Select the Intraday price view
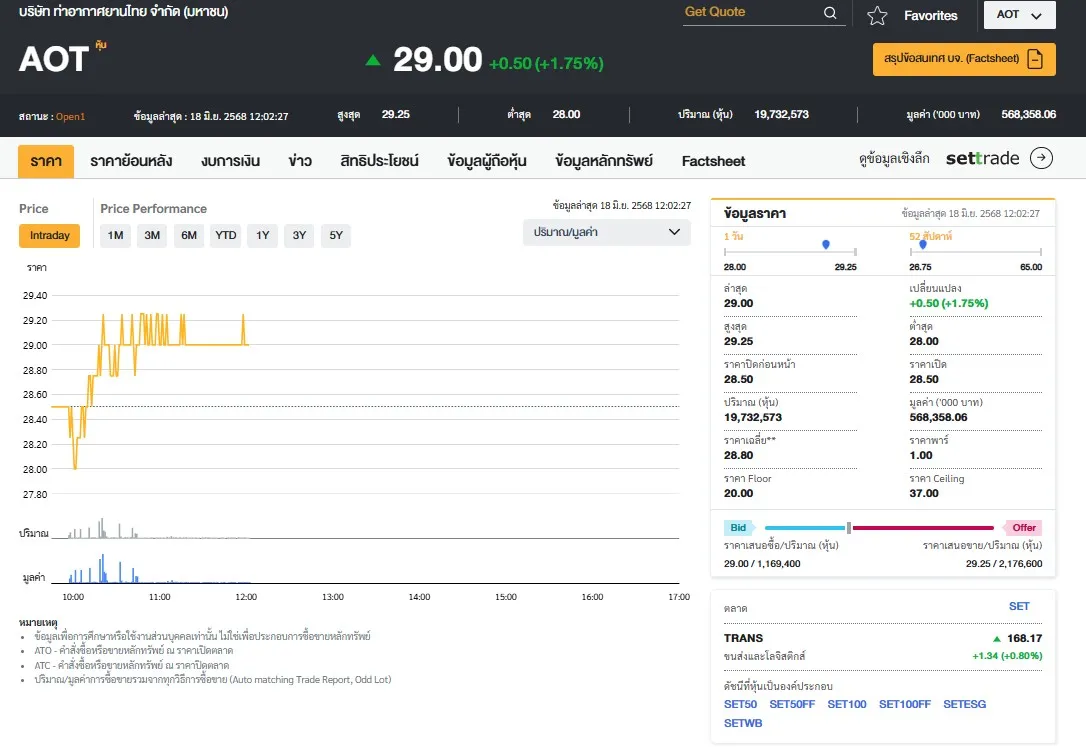 [49, 236]
